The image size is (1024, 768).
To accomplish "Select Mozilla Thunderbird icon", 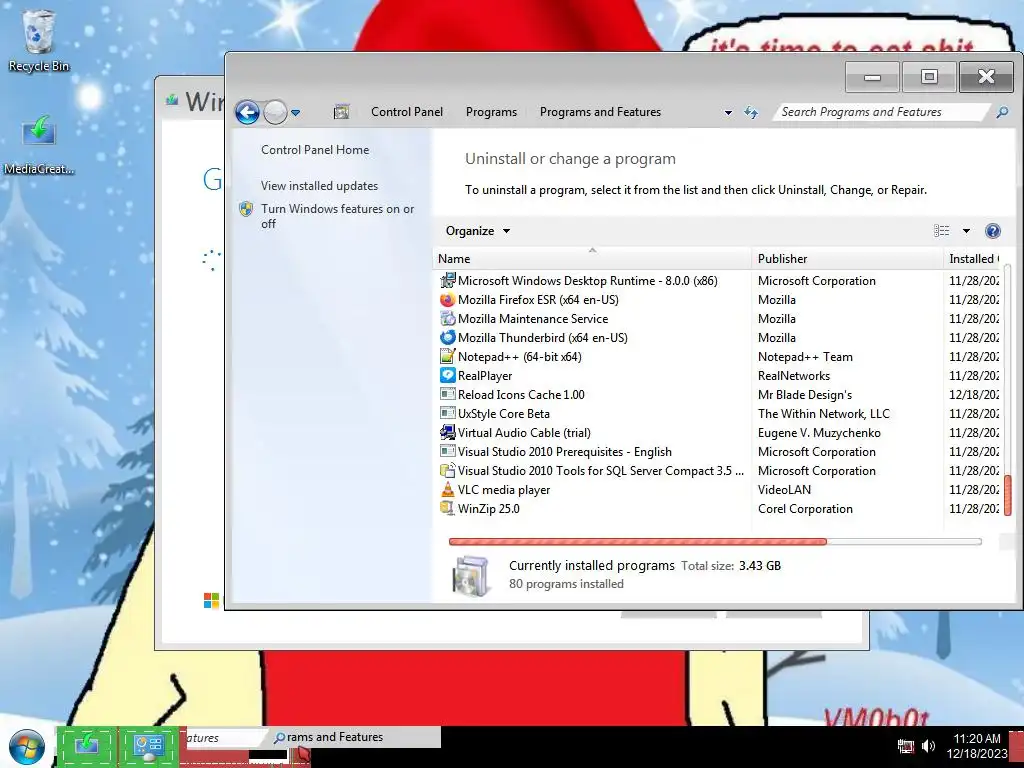I will [447, 338].
